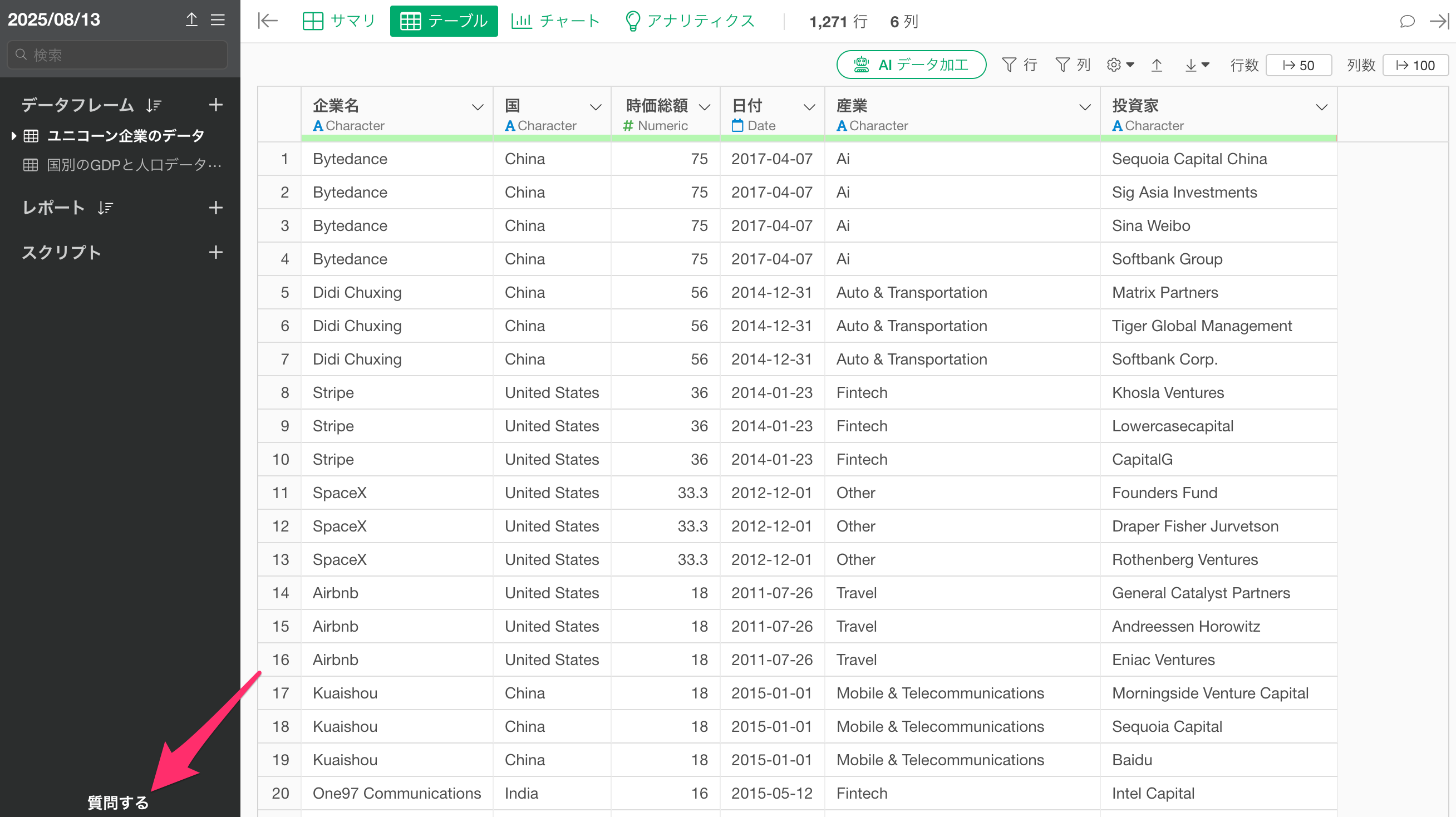The width and height of the screenshot is (1456, 817).
Task: Select the Softbank Group cell
Action: pos(1218,259)
